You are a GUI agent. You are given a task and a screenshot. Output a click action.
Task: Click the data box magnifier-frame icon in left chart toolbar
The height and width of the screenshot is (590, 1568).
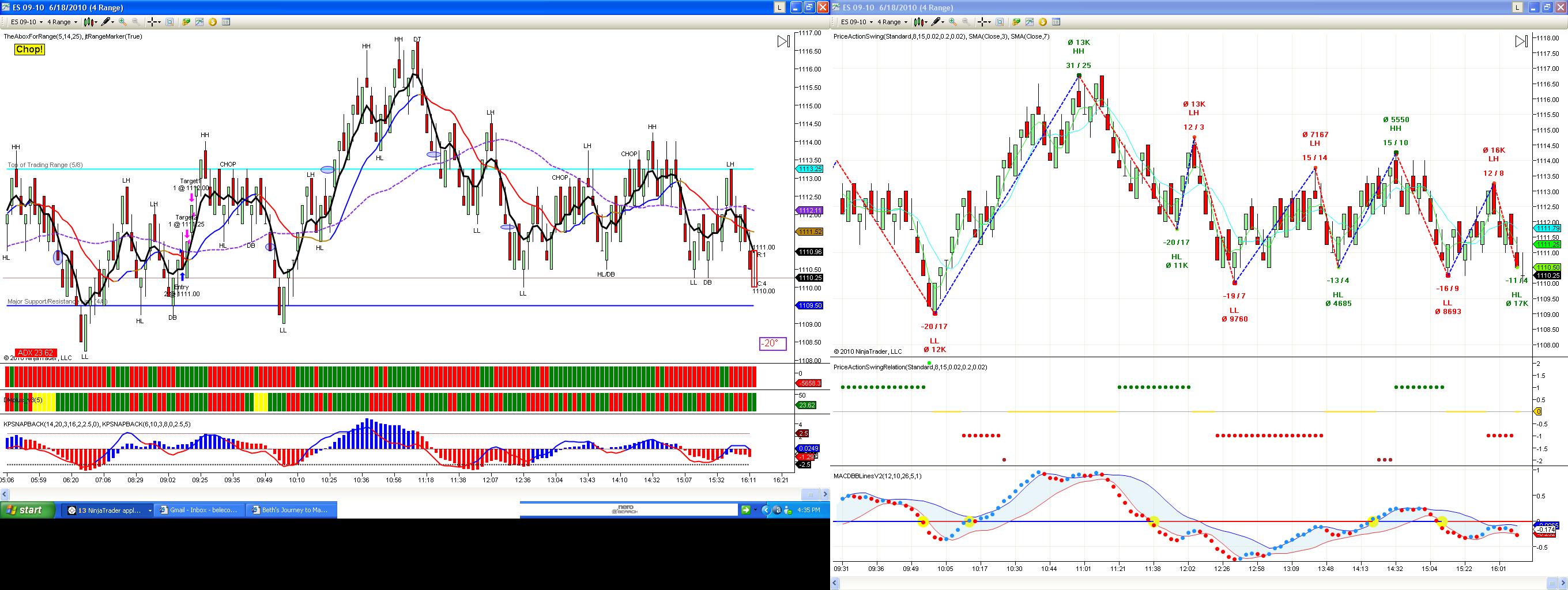tap(169, 22)
